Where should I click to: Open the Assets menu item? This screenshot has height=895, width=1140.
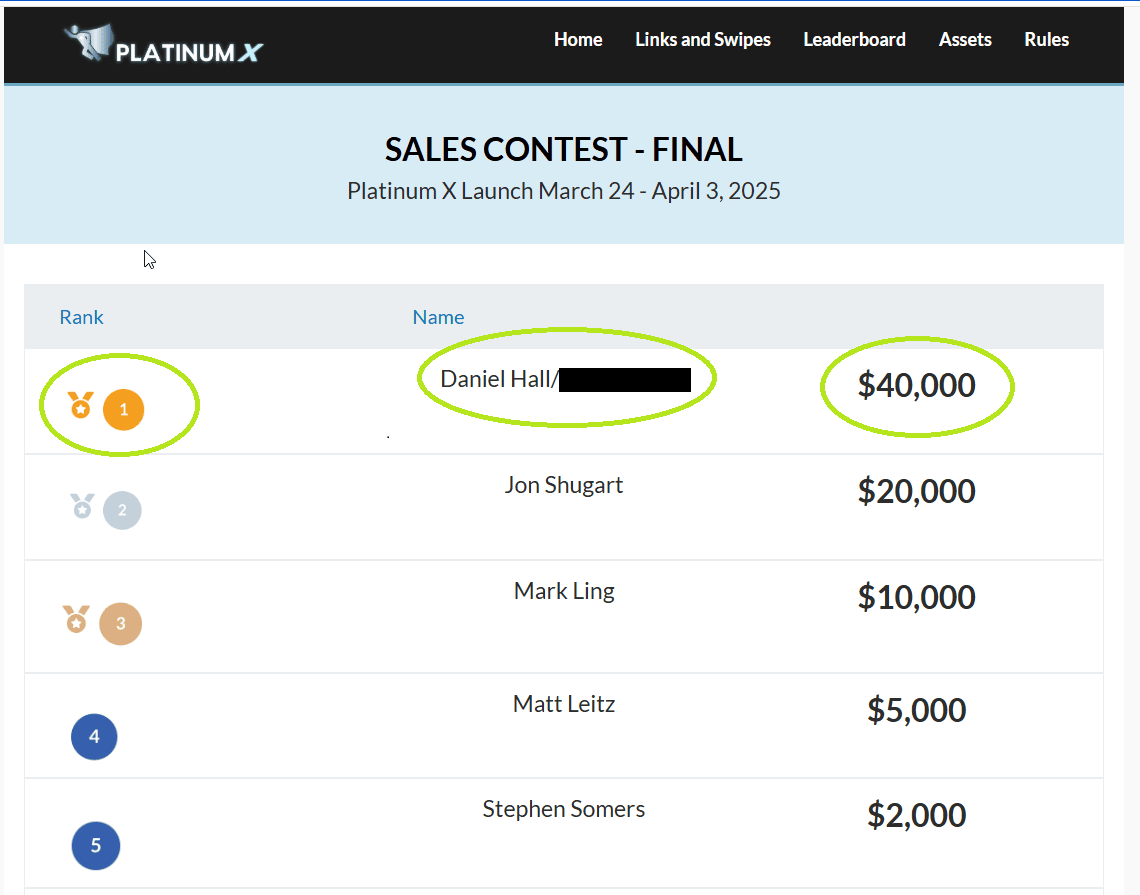(965, 40)
